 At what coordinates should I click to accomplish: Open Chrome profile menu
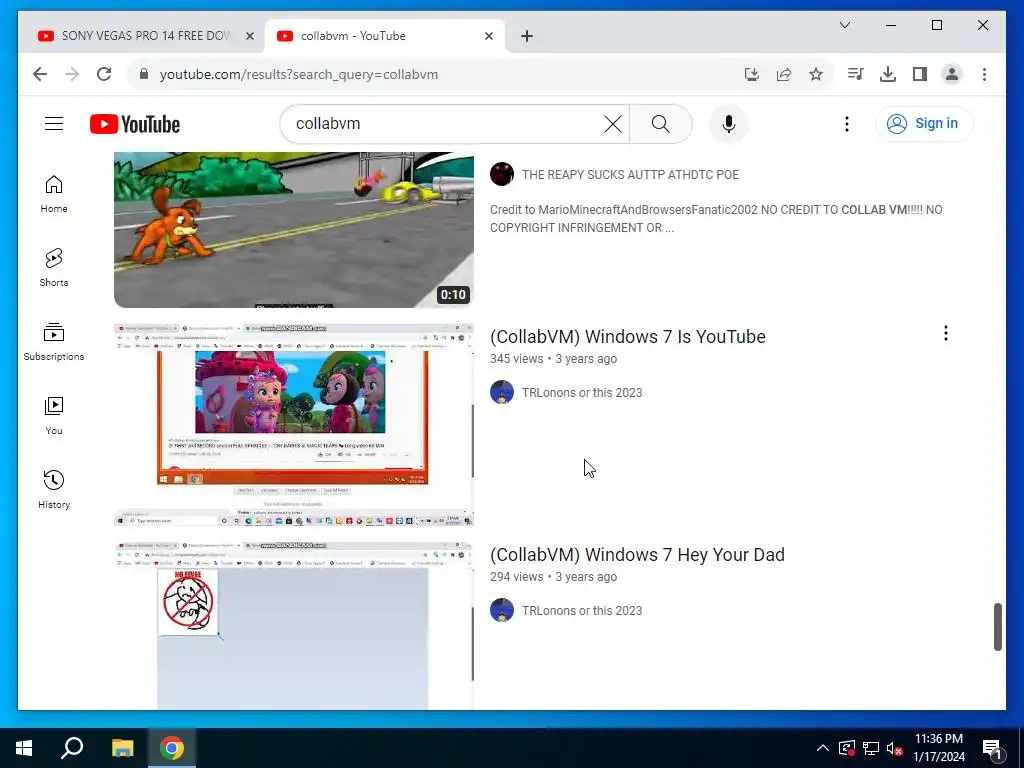pos(952,74)
